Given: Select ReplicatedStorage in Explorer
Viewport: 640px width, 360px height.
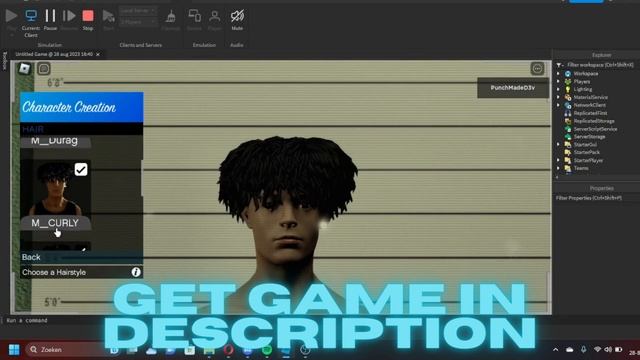Looking at the screenshot, I should [x=594, y=121].
